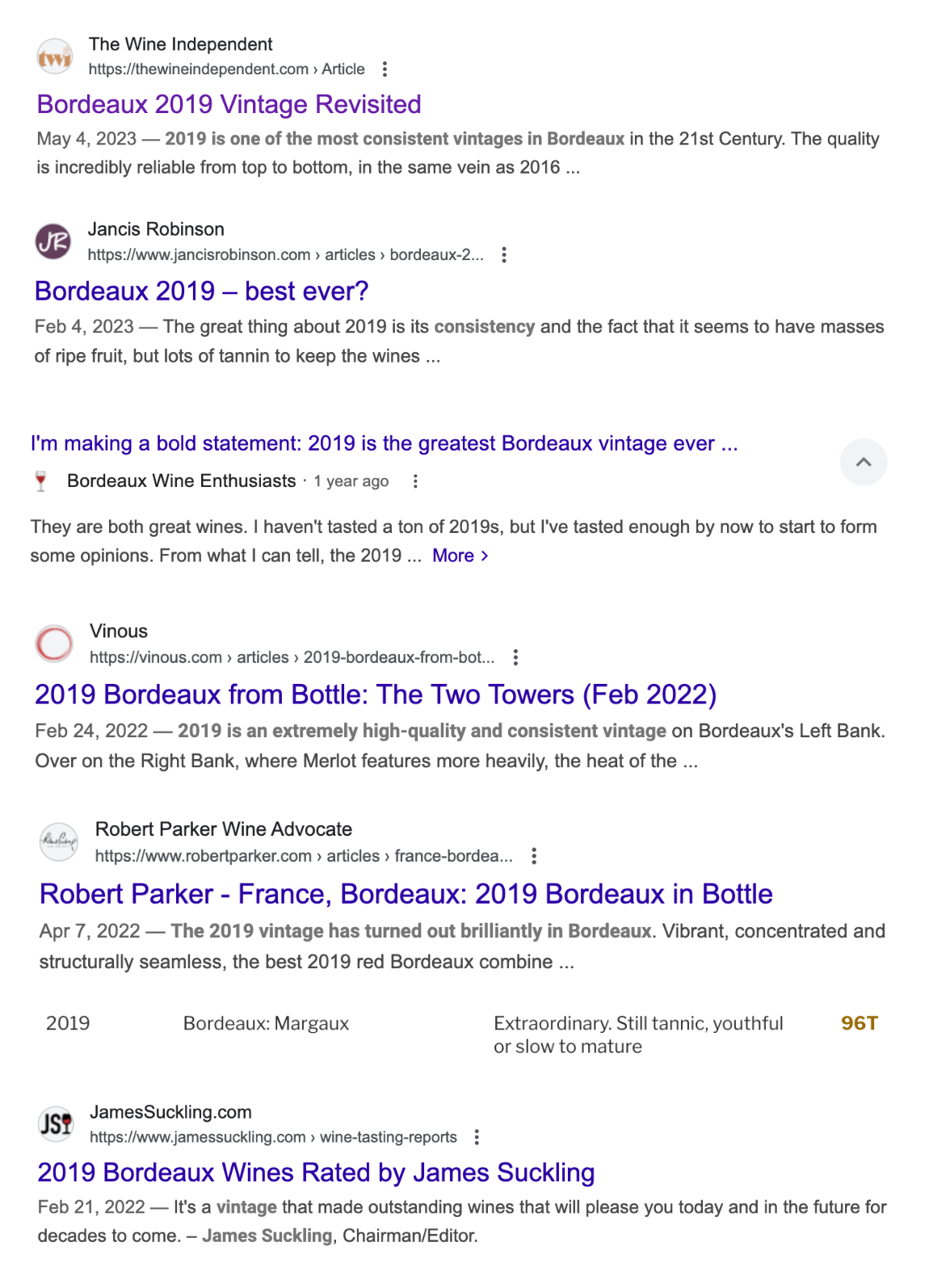Click the JamesSuckling.com JS favicon

[x=56, y=1123]
